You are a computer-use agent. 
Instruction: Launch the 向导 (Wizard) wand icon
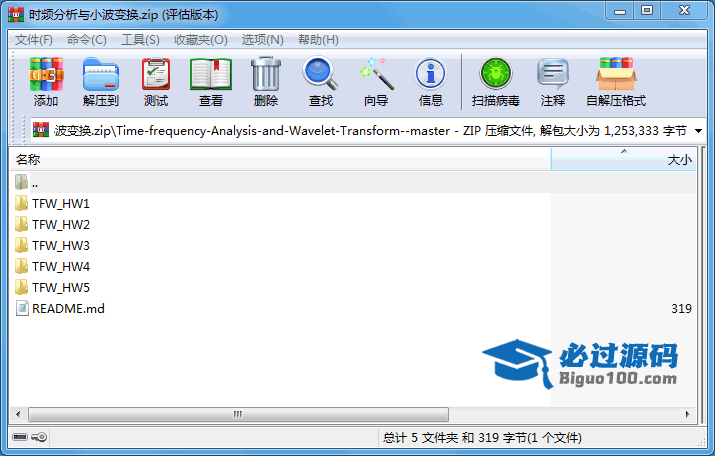tap(376, 73)
